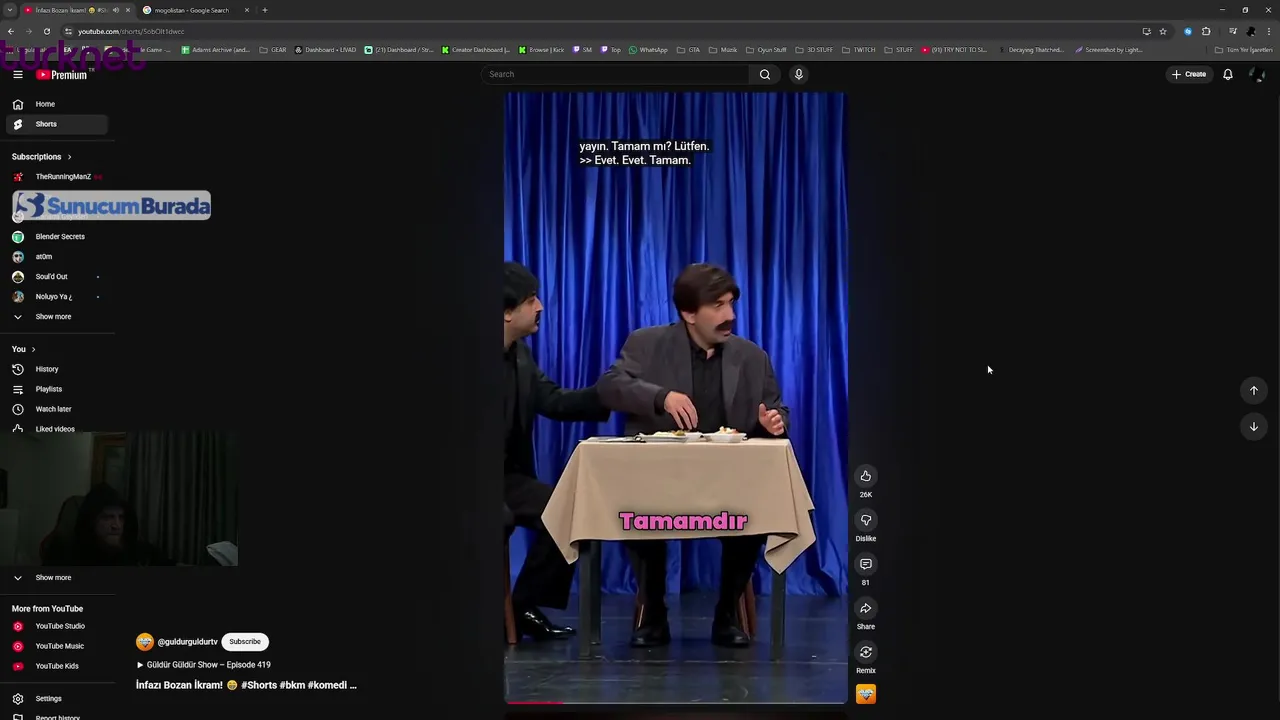Open the account avatar menu on YouTube
Screen dimensions: 1280x720
pyautogui.click(x=1258, y=74)
